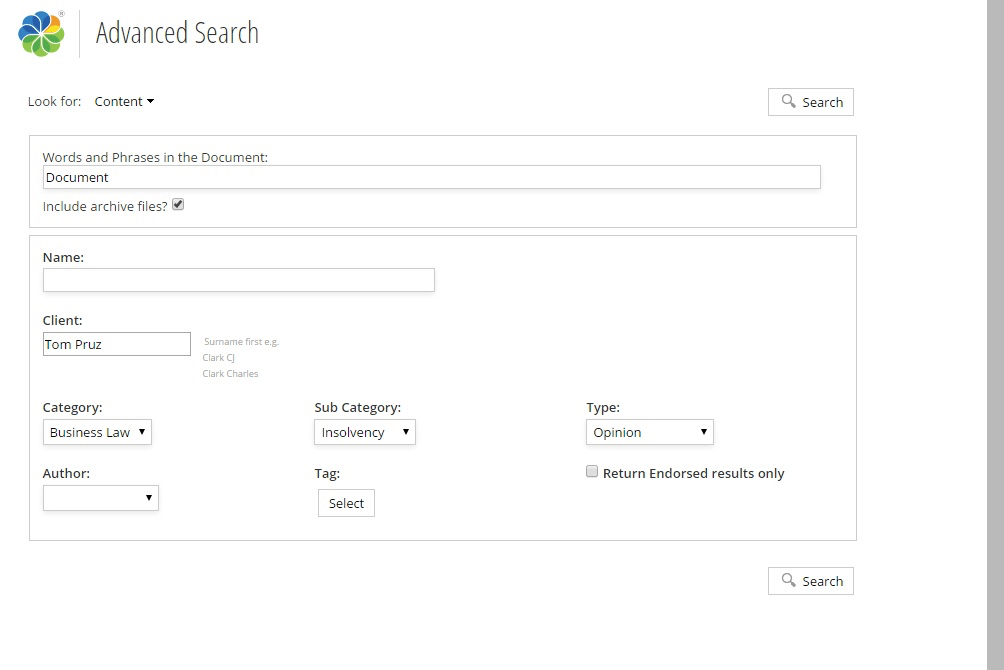Click the Name input field
Image resolution: width=1004 pixels, height=670 pixels.
239,280
